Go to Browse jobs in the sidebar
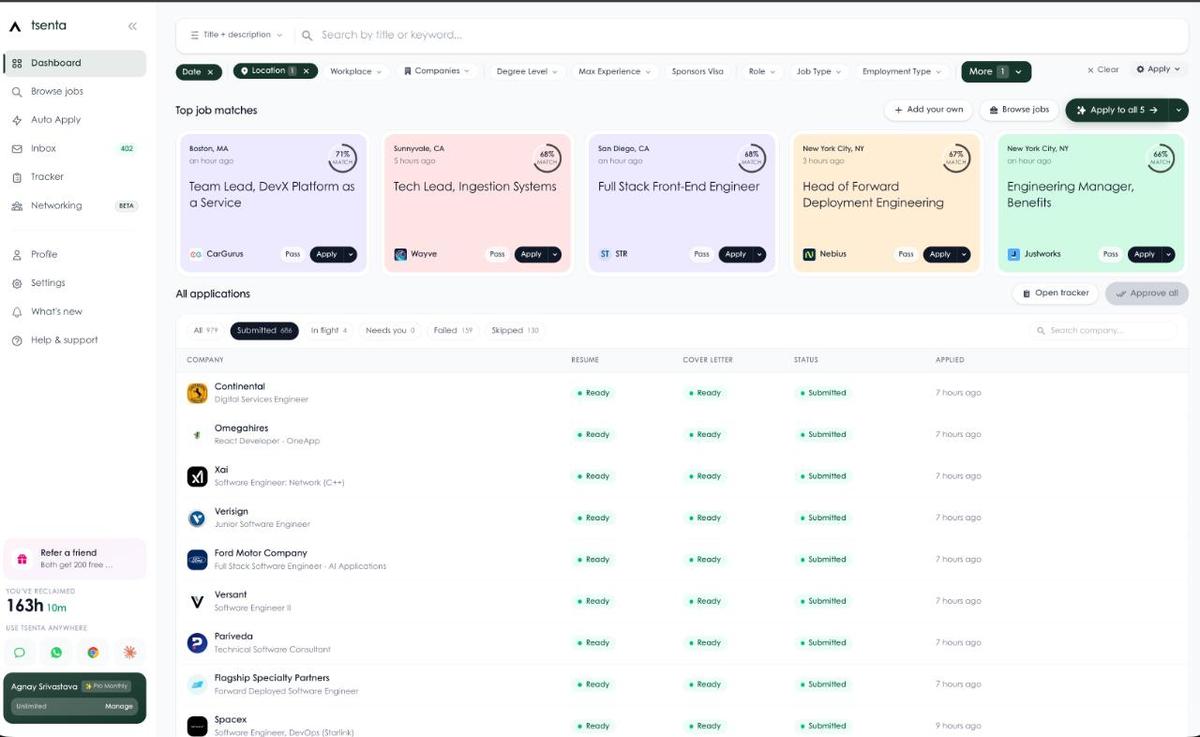The image size is (1200, 737). coord(75,91)
